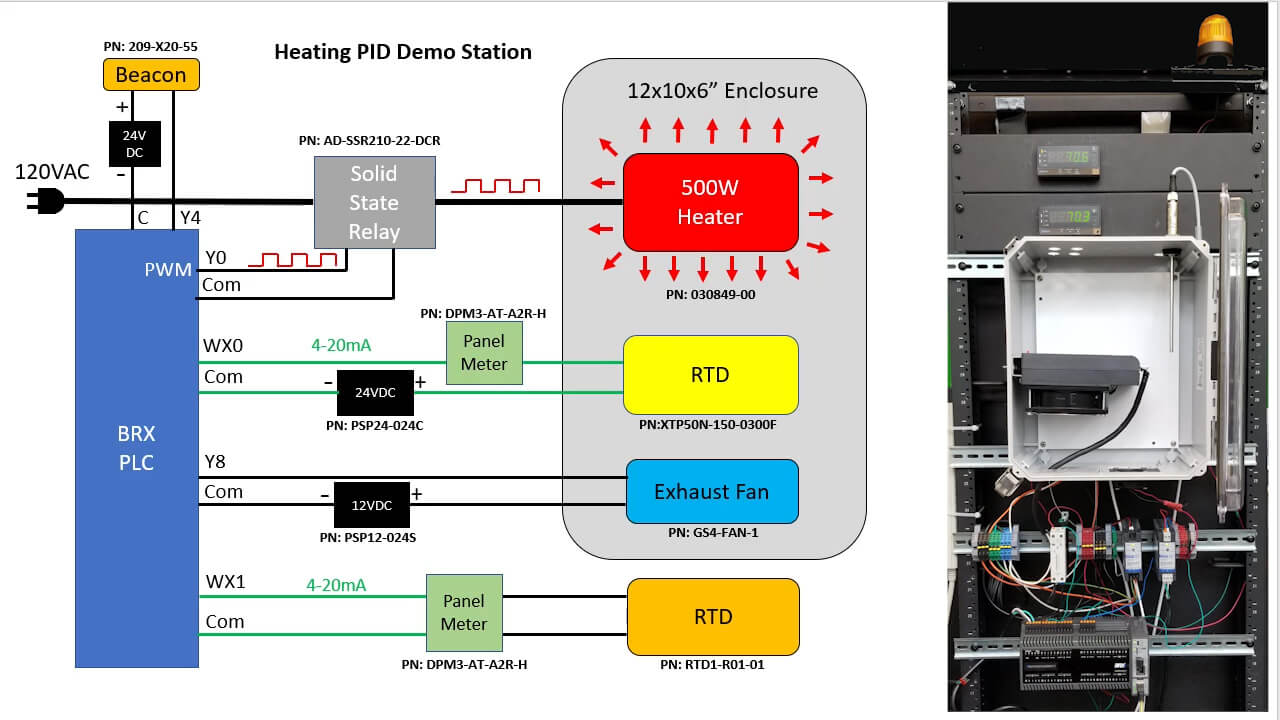Select the Panel Meter on the WX1 line
This screenshot has height=720, width=1280.
[464, 612]
